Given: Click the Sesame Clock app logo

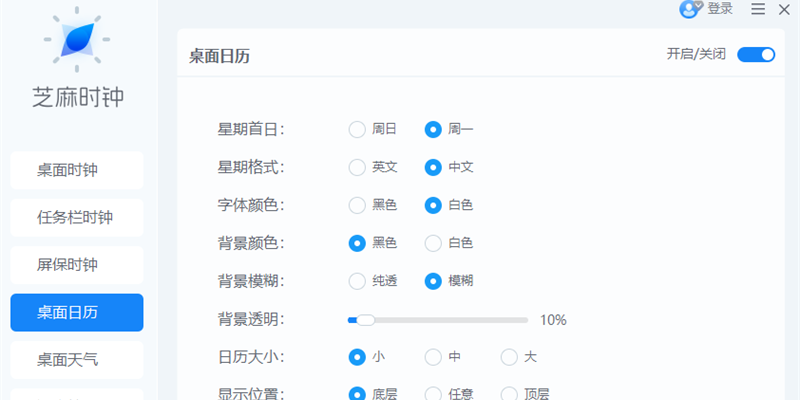Looking at the screenshot, I should click(77, 38).
